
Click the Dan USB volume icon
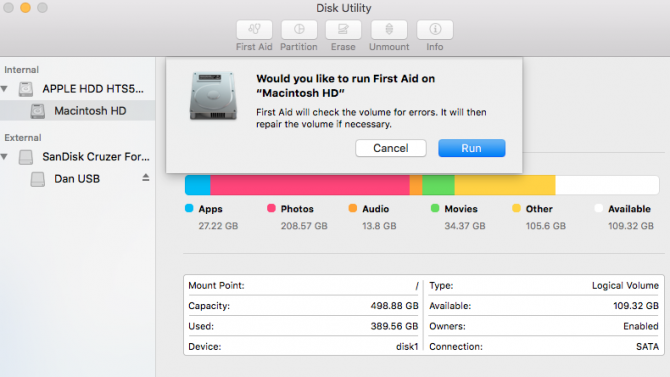[38, 179]
